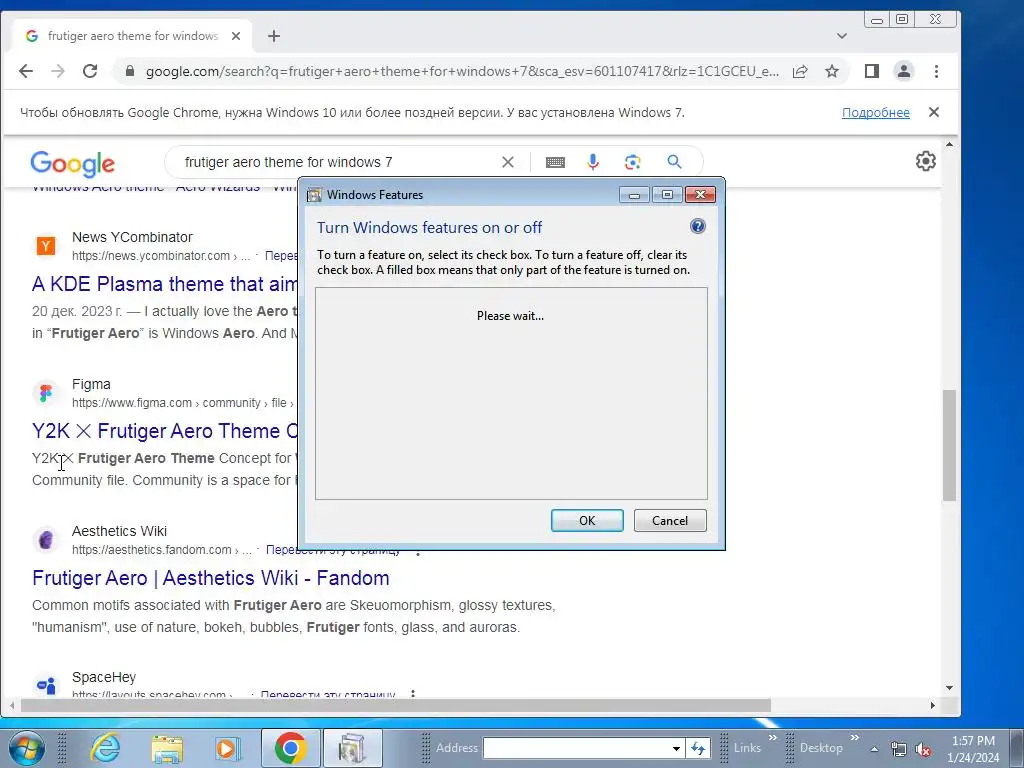
Task: Select the frutiger aero theme tab
Action: (131, 36)
